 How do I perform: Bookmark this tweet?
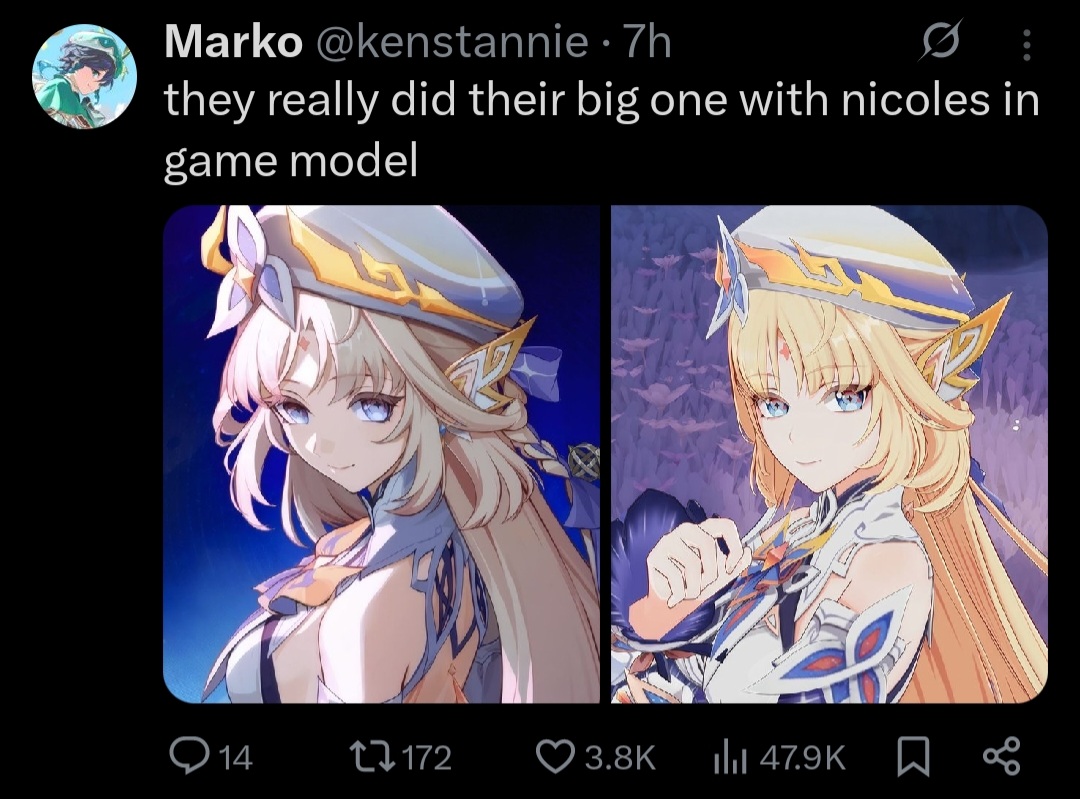coord(913,757)
